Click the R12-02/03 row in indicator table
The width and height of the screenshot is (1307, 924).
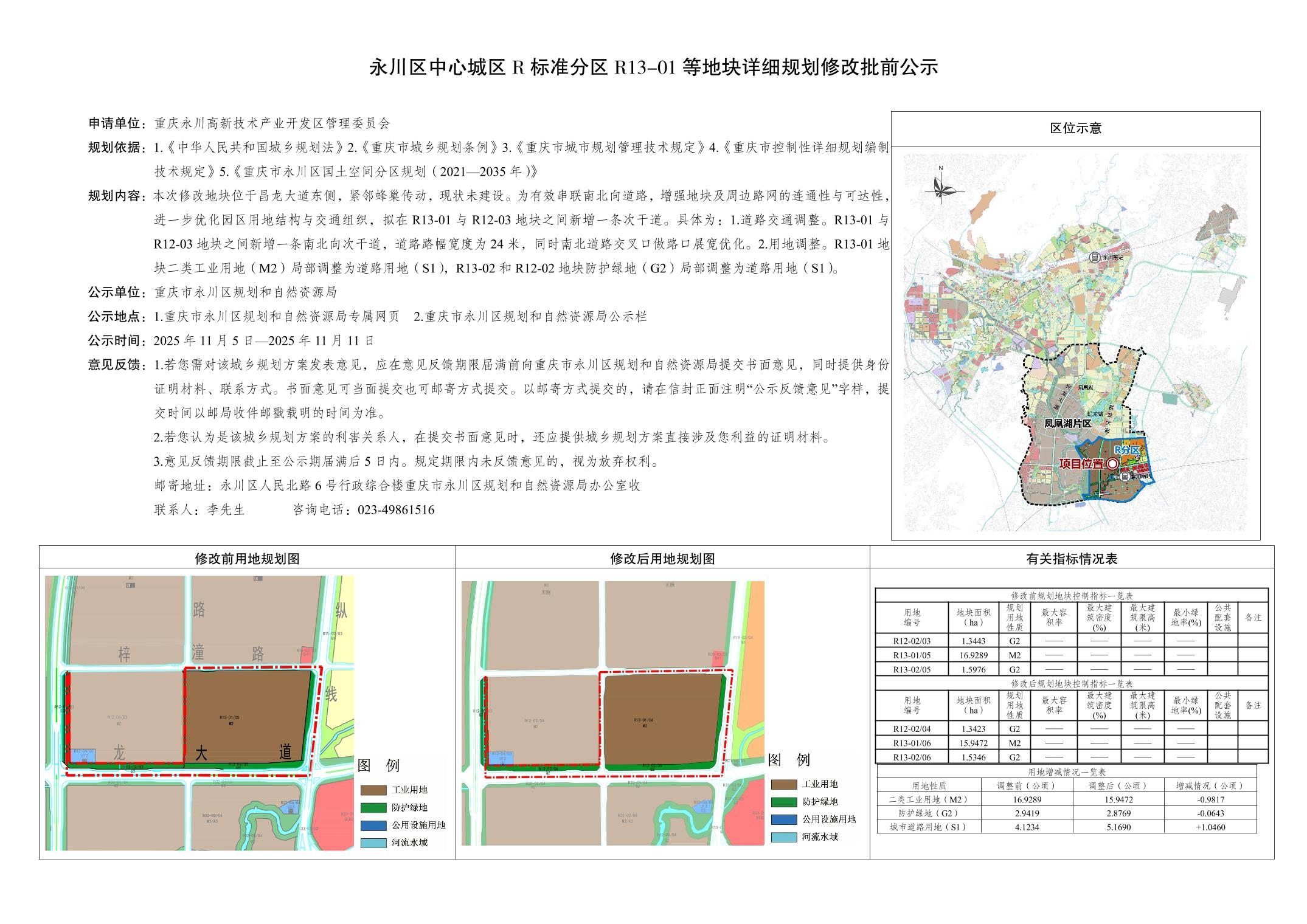click(912, 641)
